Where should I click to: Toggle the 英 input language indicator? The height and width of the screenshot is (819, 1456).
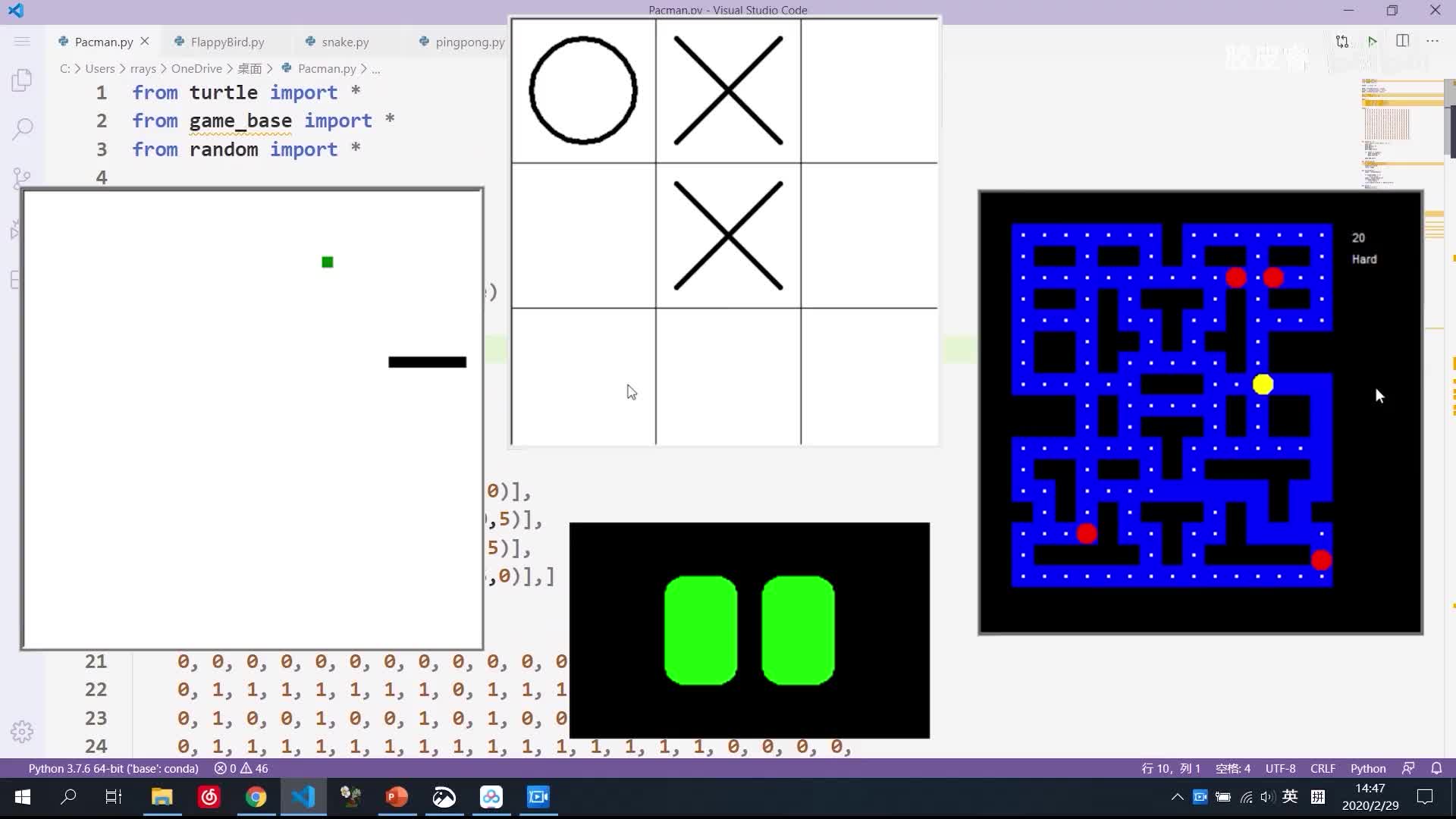tap(1290, 796)
